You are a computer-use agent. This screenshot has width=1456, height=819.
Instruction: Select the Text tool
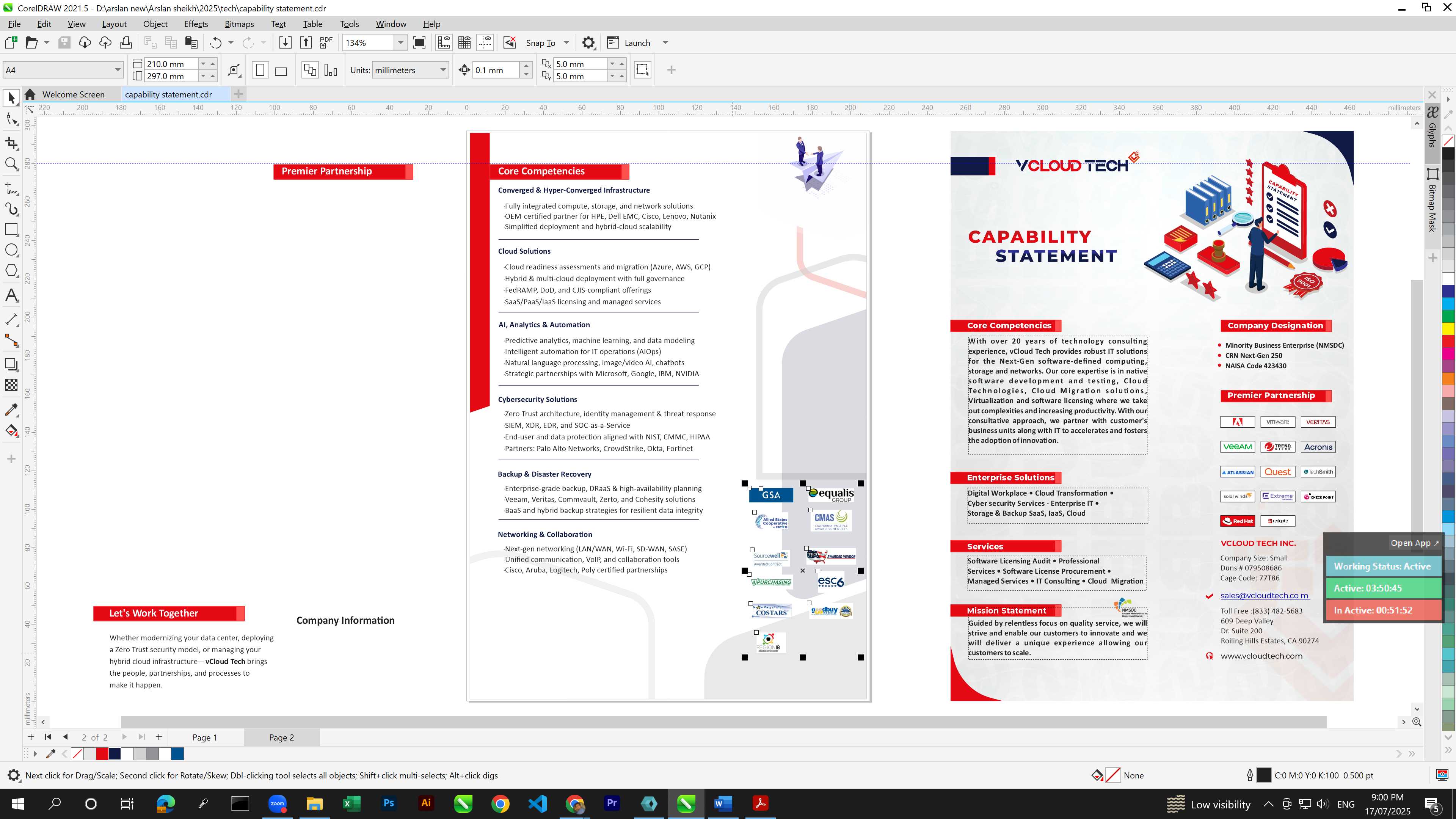tap(11, 295)
